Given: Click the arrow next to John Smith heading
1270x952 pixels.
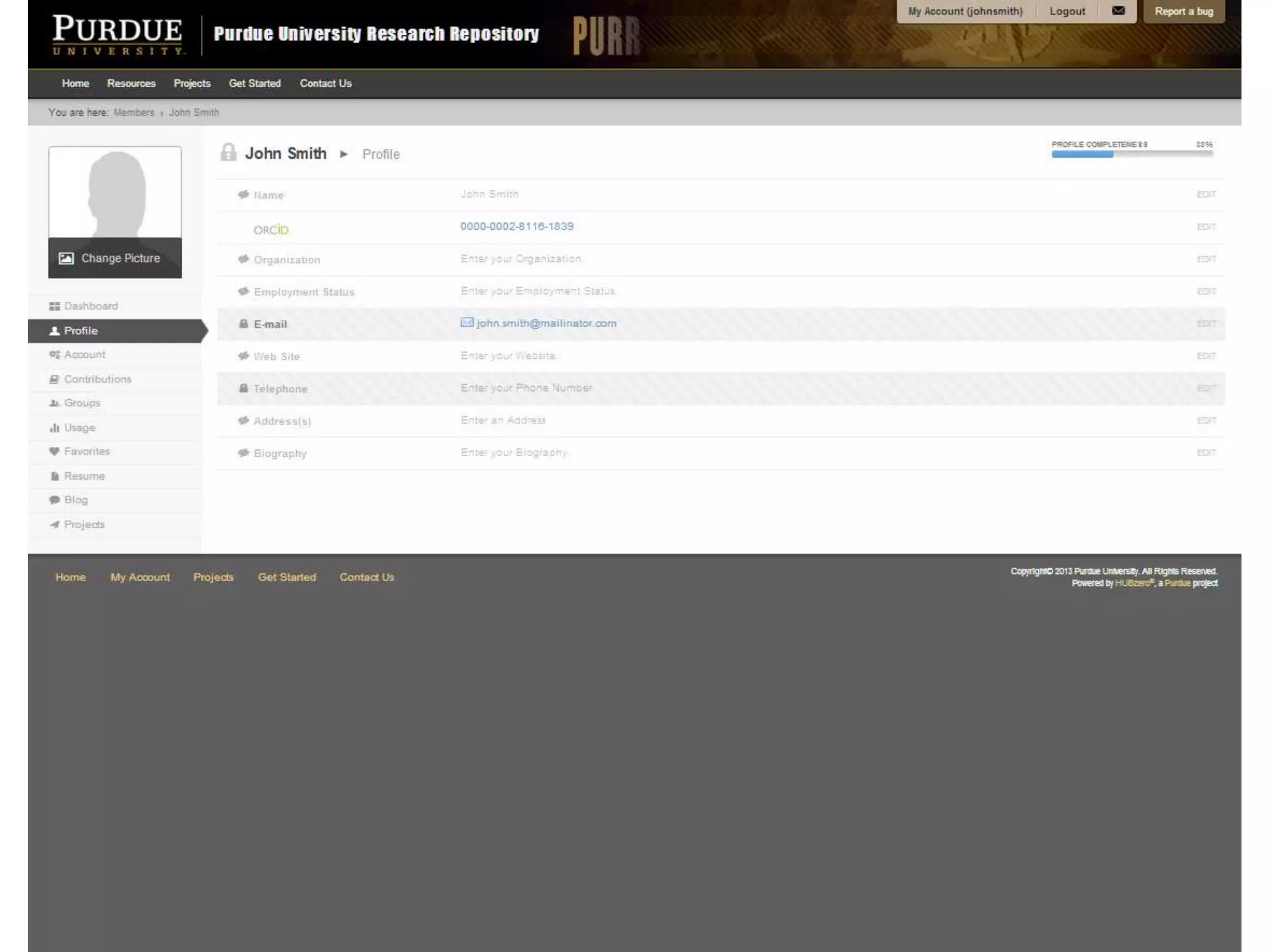Looking at the screenshot, I should pyautogui.click(x=344, y=154).
